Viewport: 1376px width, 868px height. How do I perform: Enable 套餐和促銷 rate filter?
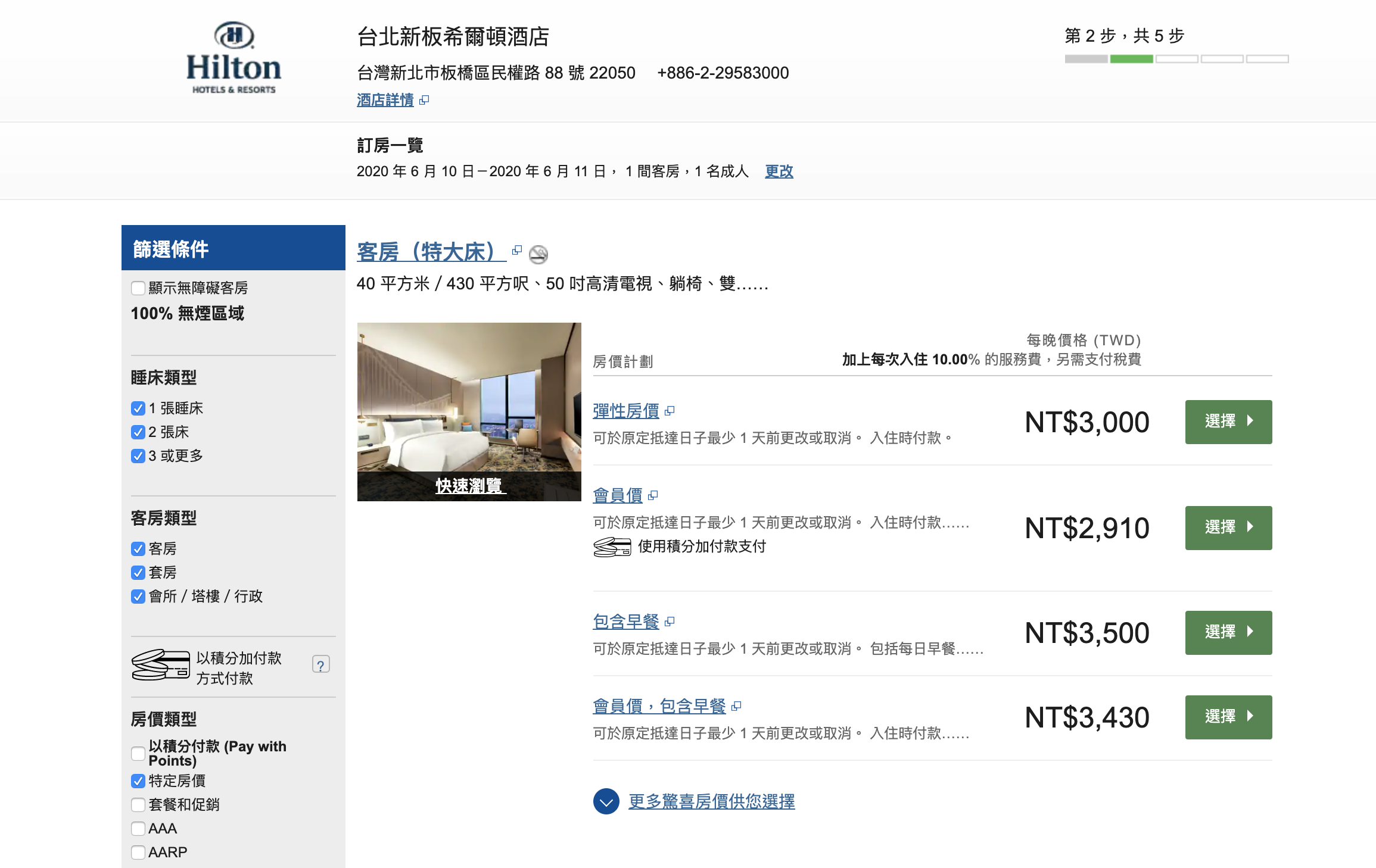pos(138,805)
